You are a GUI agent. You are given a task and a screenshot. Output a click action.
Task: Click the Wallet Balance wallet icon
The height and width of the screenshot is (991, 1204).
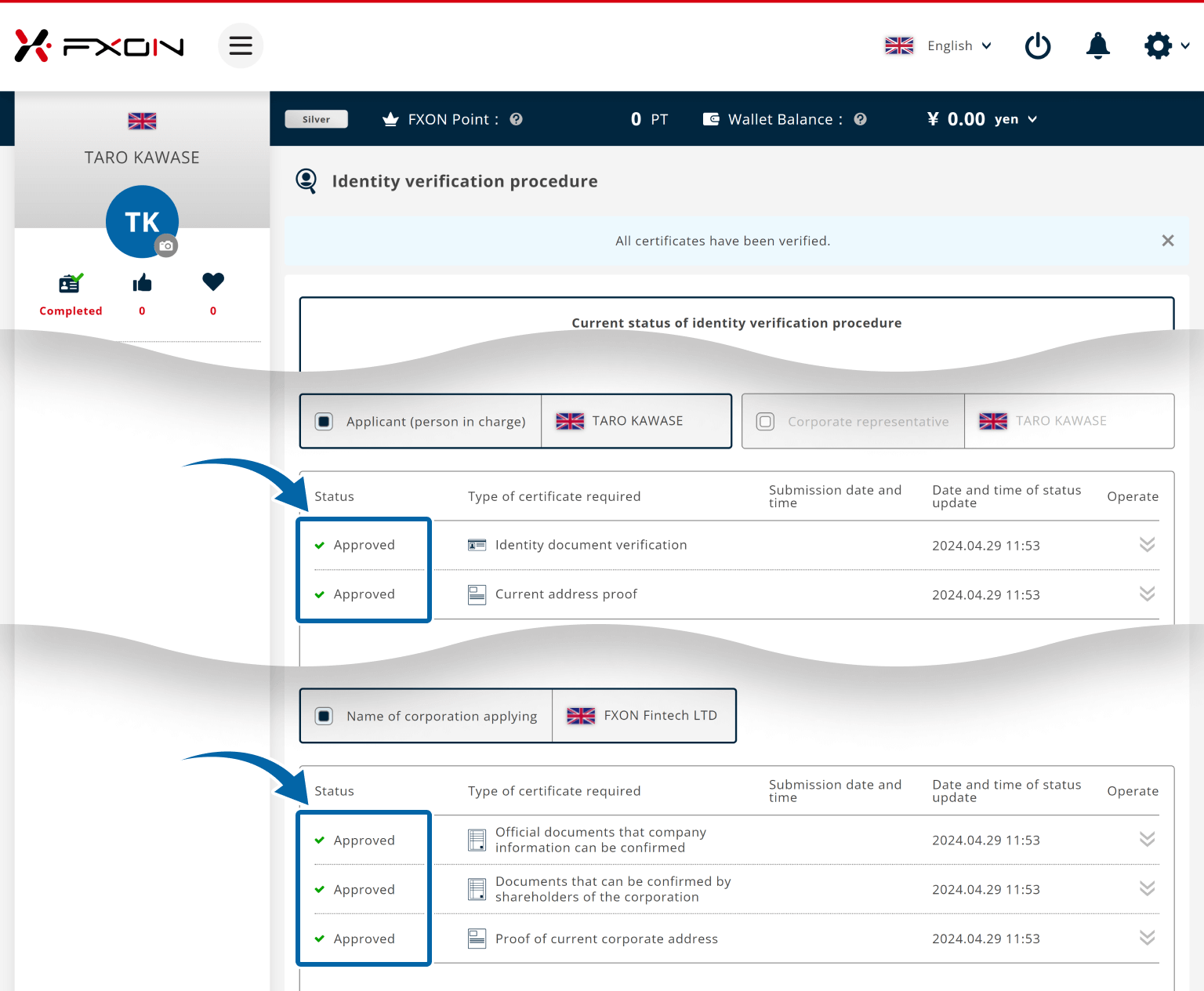[x=711, y=119]
